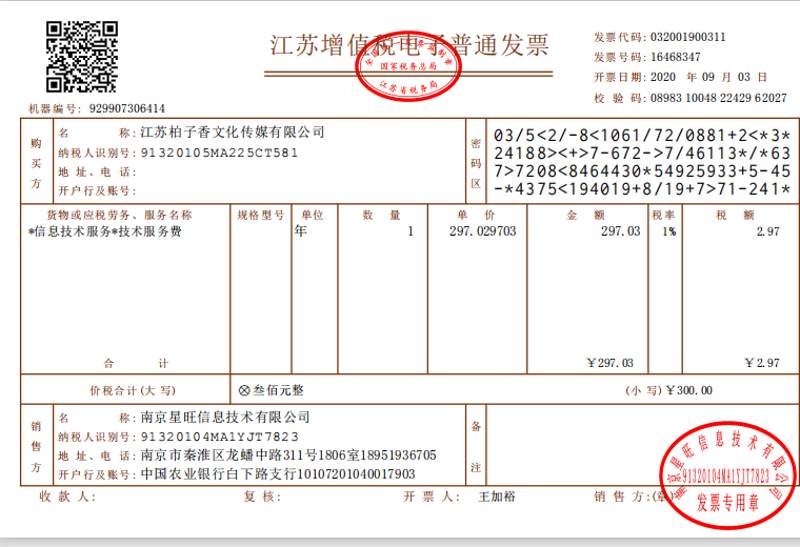800x547 pixels.
Task: Click the column header 规格型号
Action: tap(261, 215)
